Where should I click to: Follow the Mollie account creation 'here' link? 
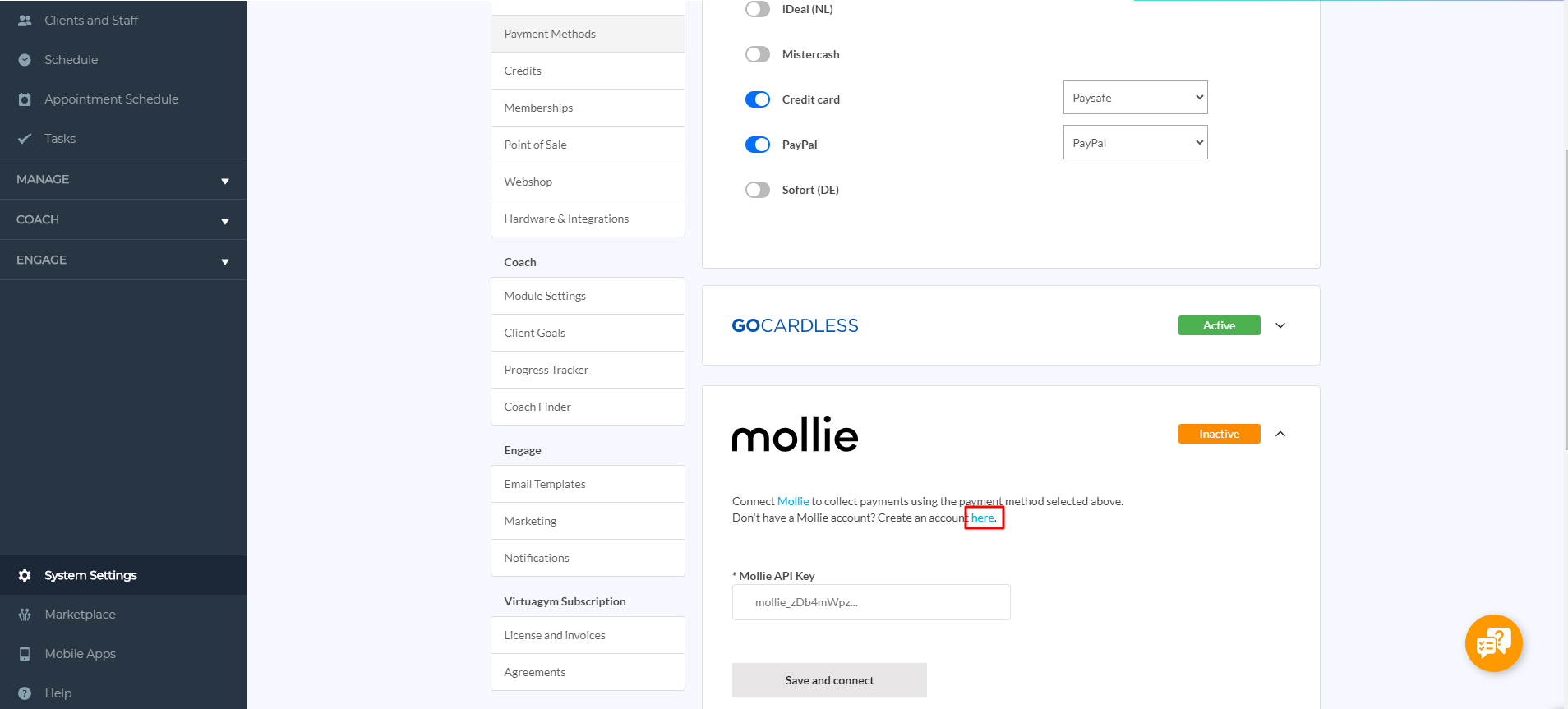[x=982, y=517]
